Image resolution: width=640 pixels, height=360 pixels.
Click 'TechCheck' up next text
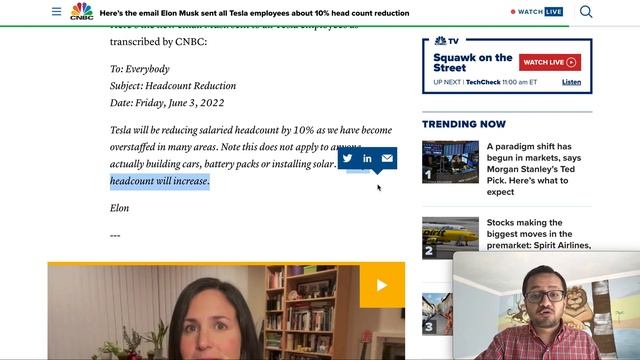click(483, 82)
